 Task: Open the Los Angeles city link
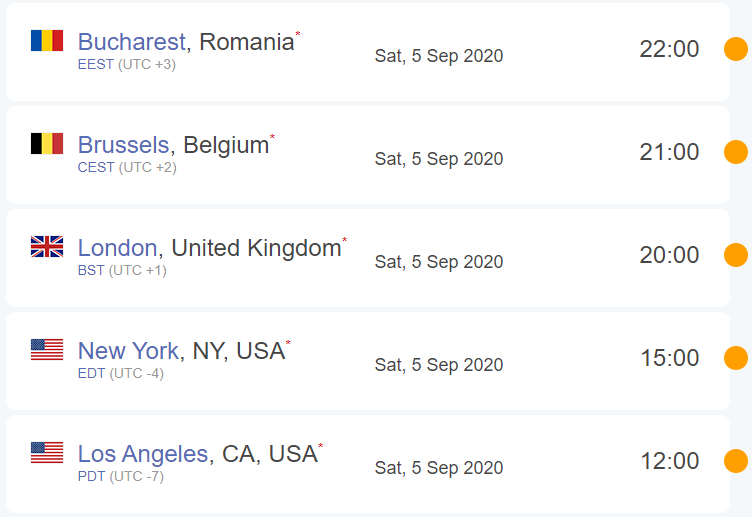click(x=143, y=454)
